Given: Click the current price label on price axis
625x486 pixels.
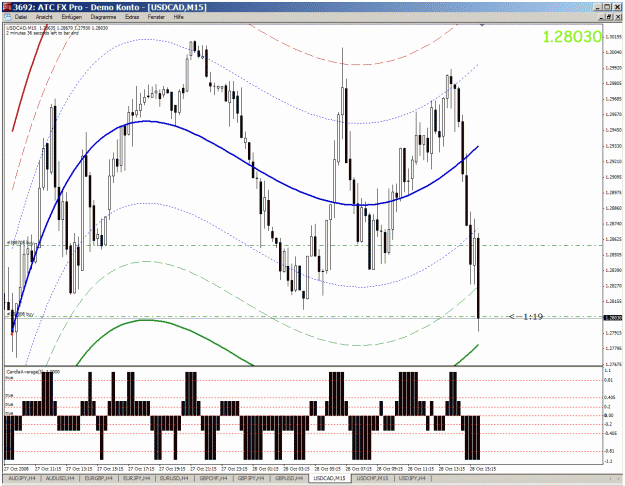Looking at the screenshot, I should (x=613, y=318).
